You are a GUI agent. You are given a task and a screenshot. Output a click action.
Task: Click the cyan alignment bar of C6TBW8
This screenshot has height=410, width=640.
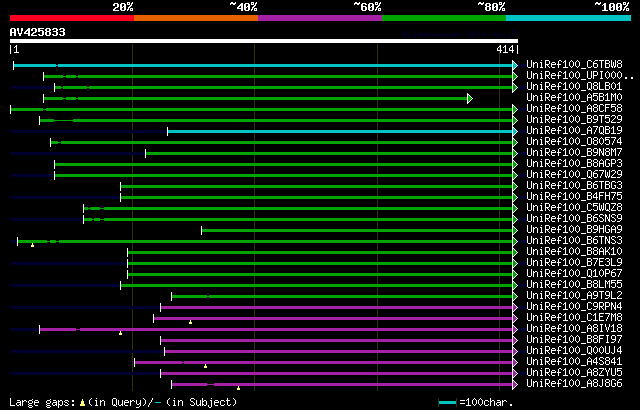(263, 65)
